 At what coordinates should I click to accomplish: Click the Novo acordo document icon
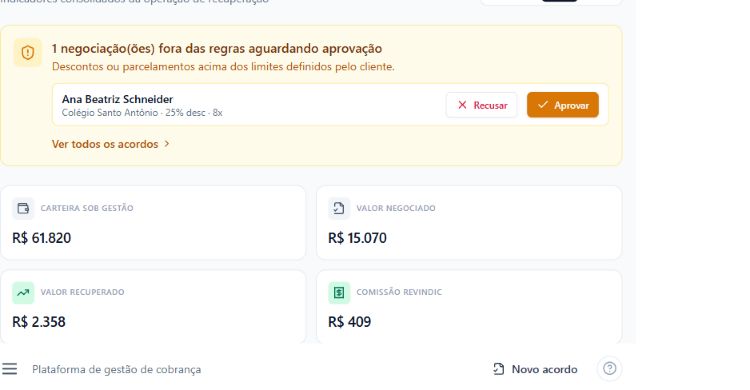498,369
